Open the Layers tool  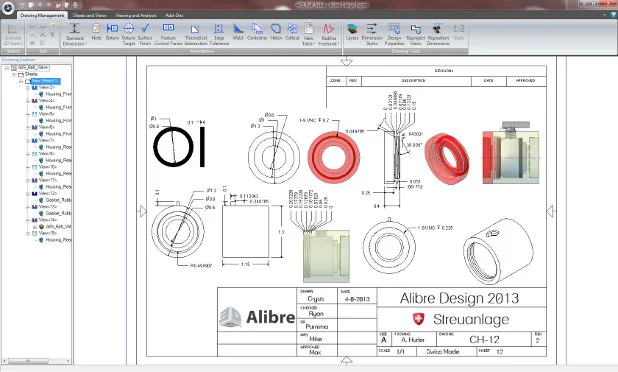click(352, 32)
